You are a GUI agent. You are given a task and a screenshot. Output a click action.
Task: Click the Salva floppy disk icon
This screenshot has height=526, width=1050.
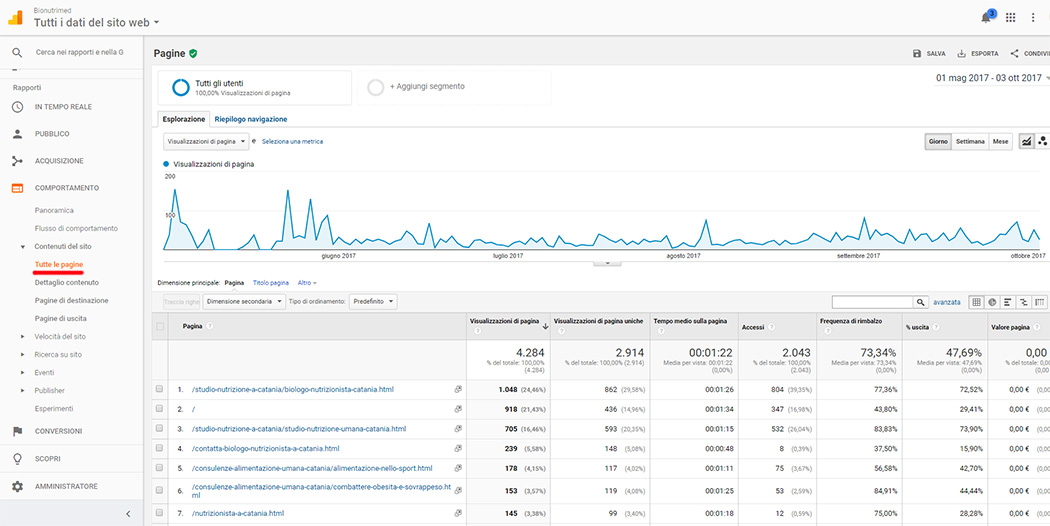[x=917, y=54]
